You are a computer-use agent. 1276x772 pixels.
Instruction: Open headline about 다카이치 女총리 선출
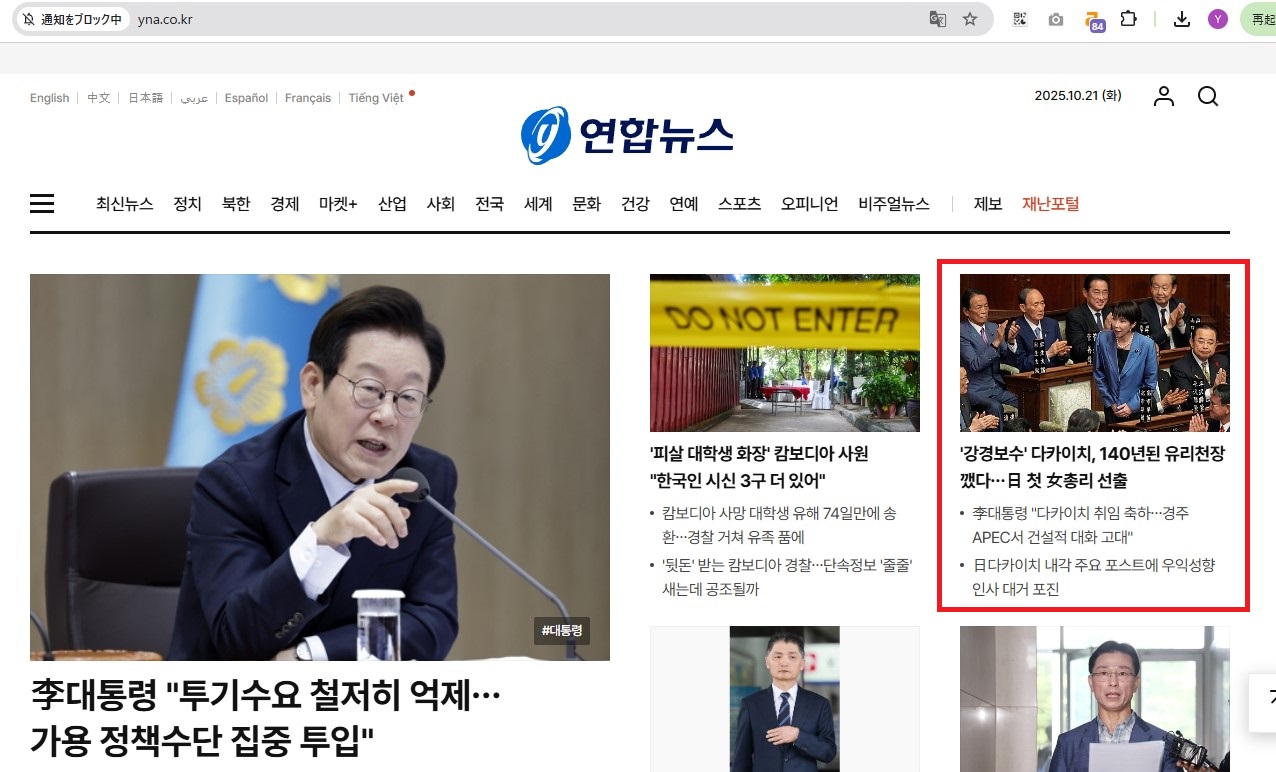coord(1092,467)
